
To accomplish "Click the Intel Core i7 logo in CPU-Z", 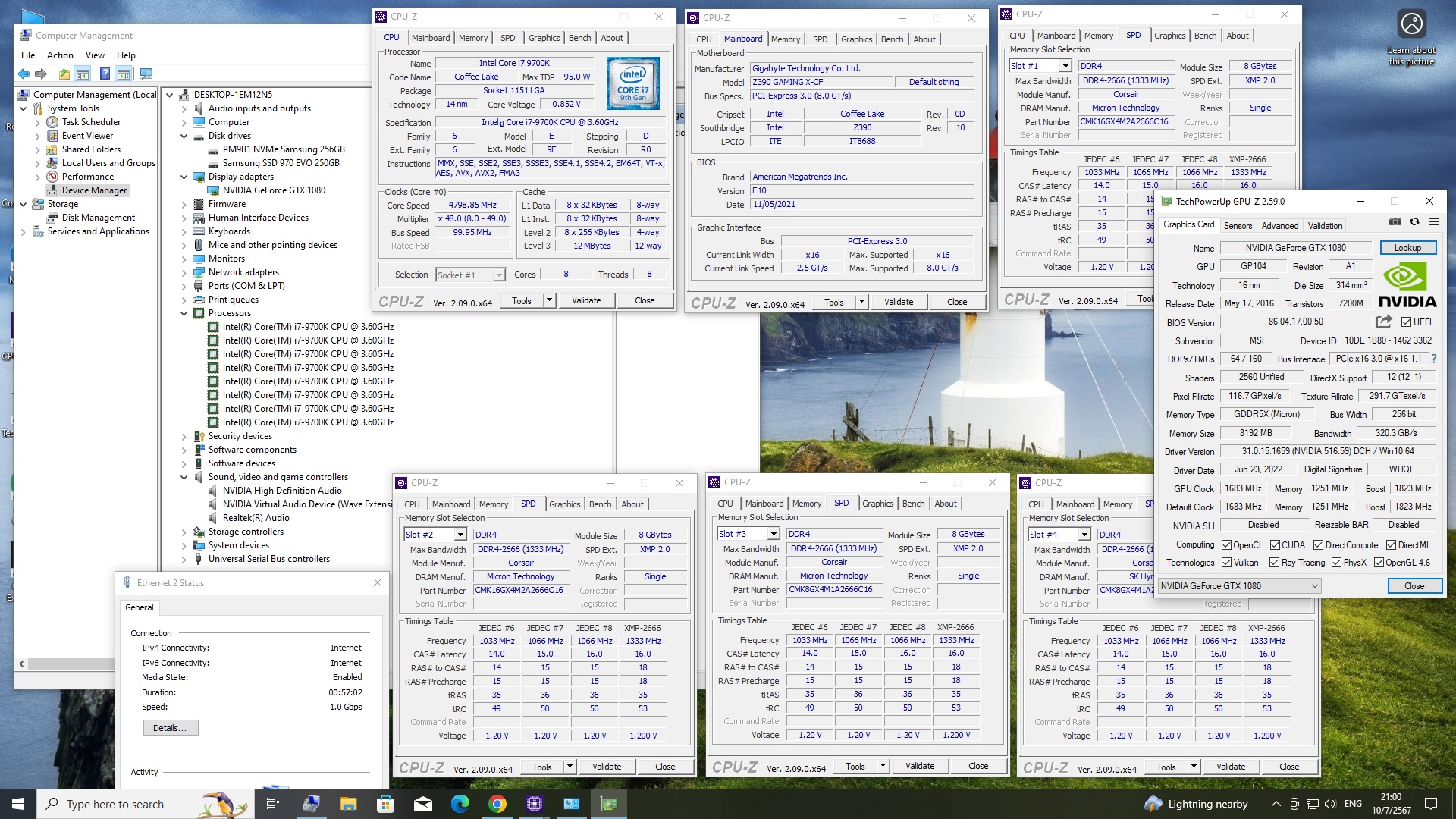I will (633, 84).
